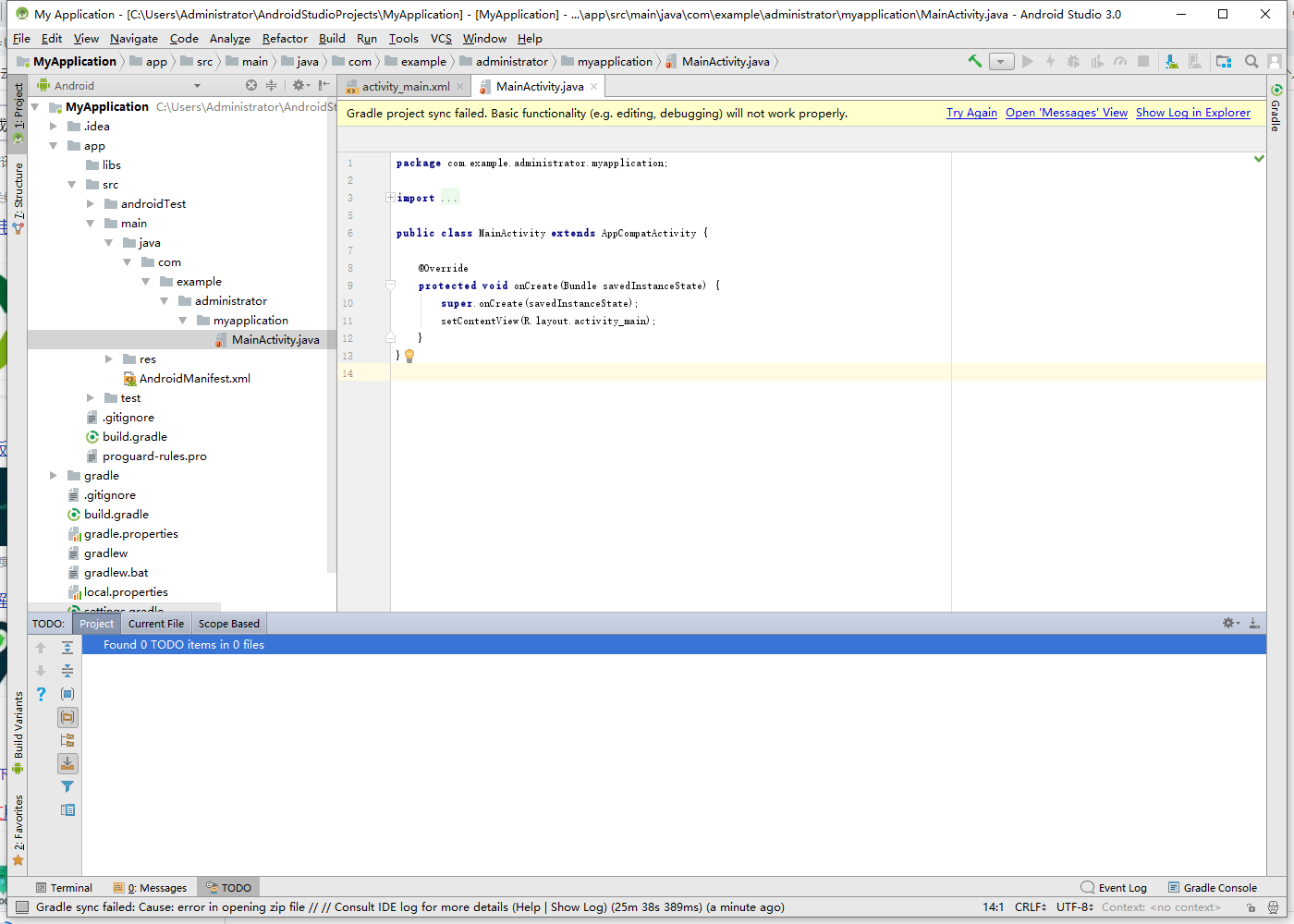1294x924 pixels.
Task: Click the Run app play icon
Action: (x=1027, y=61)
